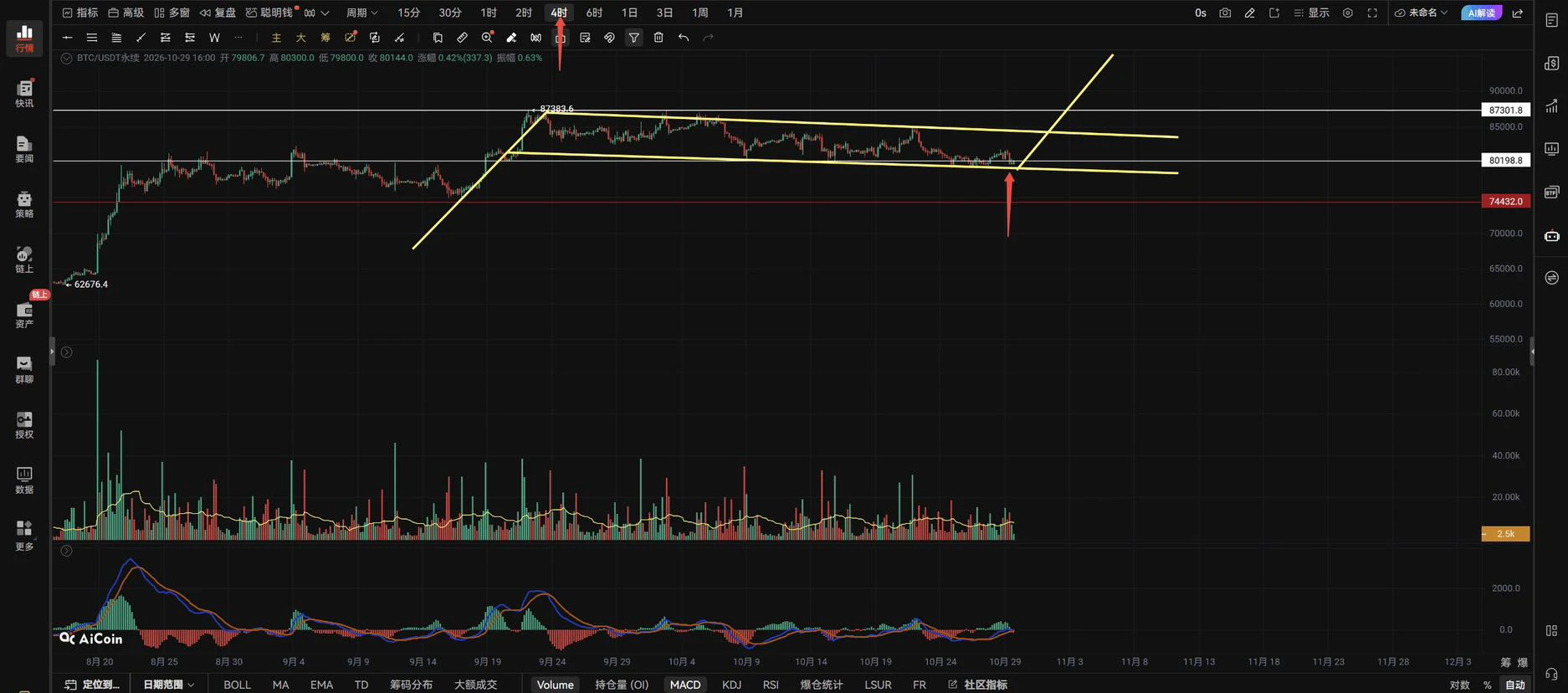
Task: Undo the last drawing action
Action: click(684, 37)
